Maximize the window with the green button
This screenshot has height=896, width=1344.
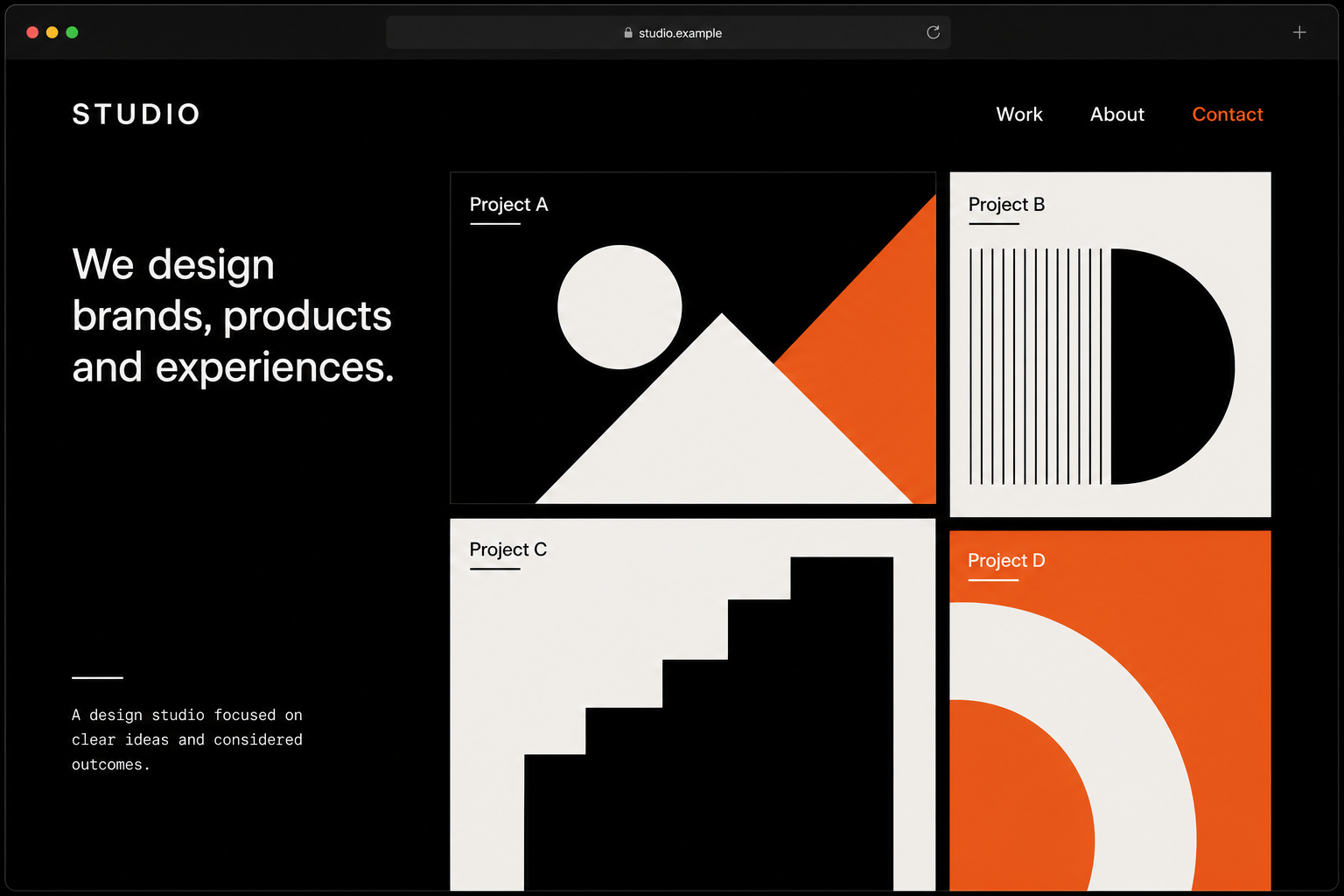tap(73, 32)
